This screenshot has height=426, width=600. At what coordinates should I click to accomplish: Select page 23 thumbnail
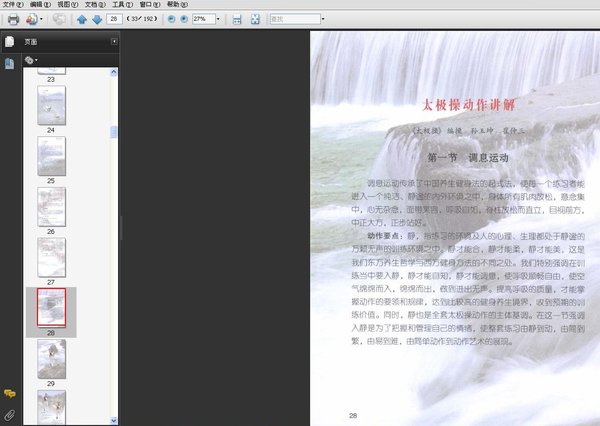(x=51, y=71)
